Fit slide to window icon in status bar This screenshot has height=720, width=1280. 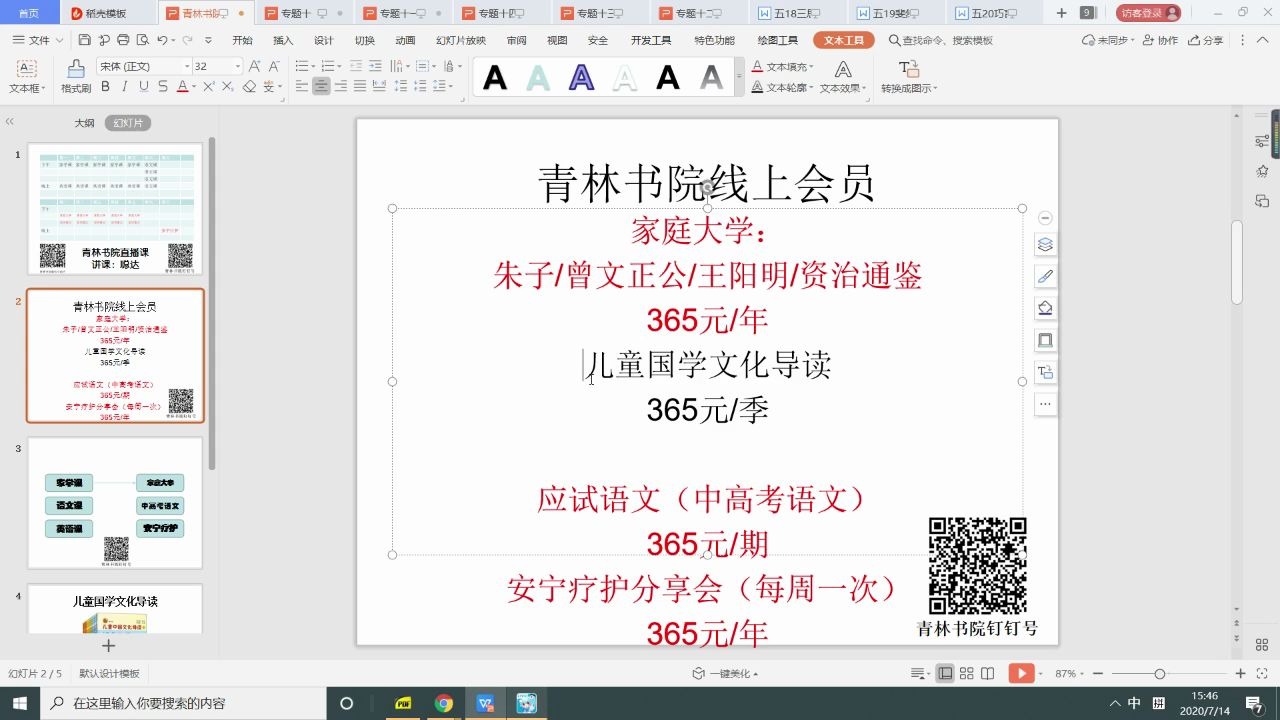(x=1261, y=674)
